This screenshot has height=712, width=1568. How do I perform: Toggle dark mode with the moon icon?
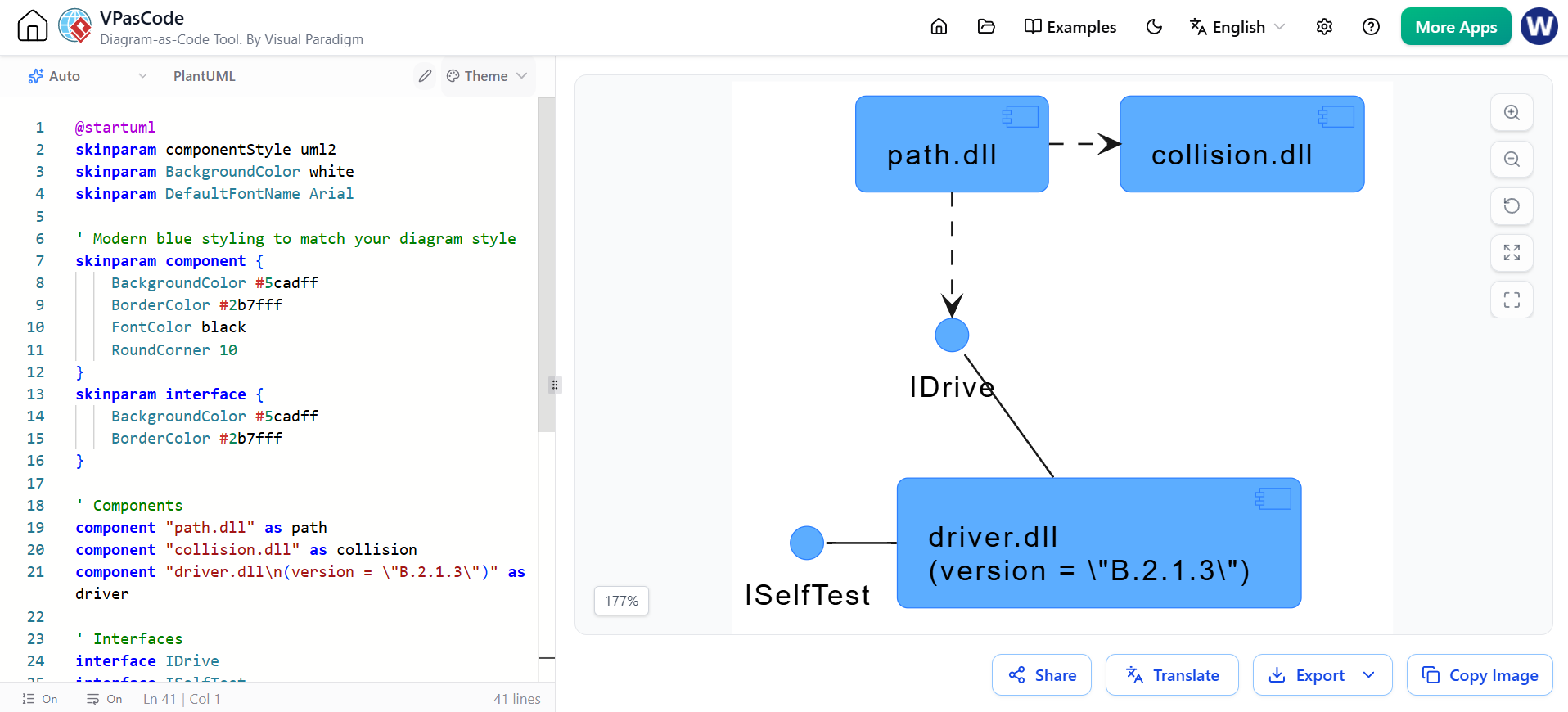point(1154,27)
